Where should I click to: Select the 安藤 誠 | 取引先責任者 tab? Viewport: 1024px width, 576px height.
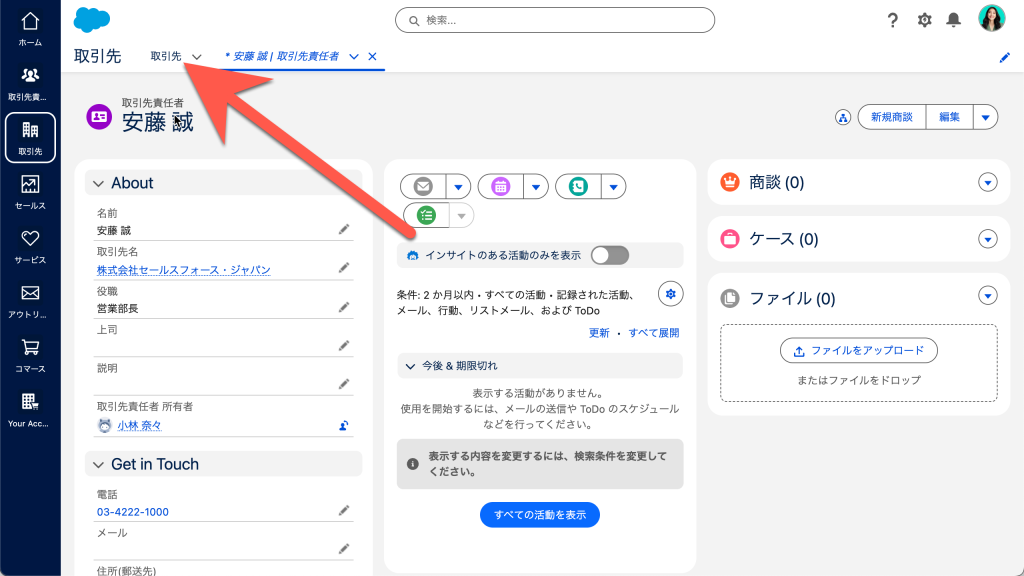pyautogui.click(x=282, y=57)
